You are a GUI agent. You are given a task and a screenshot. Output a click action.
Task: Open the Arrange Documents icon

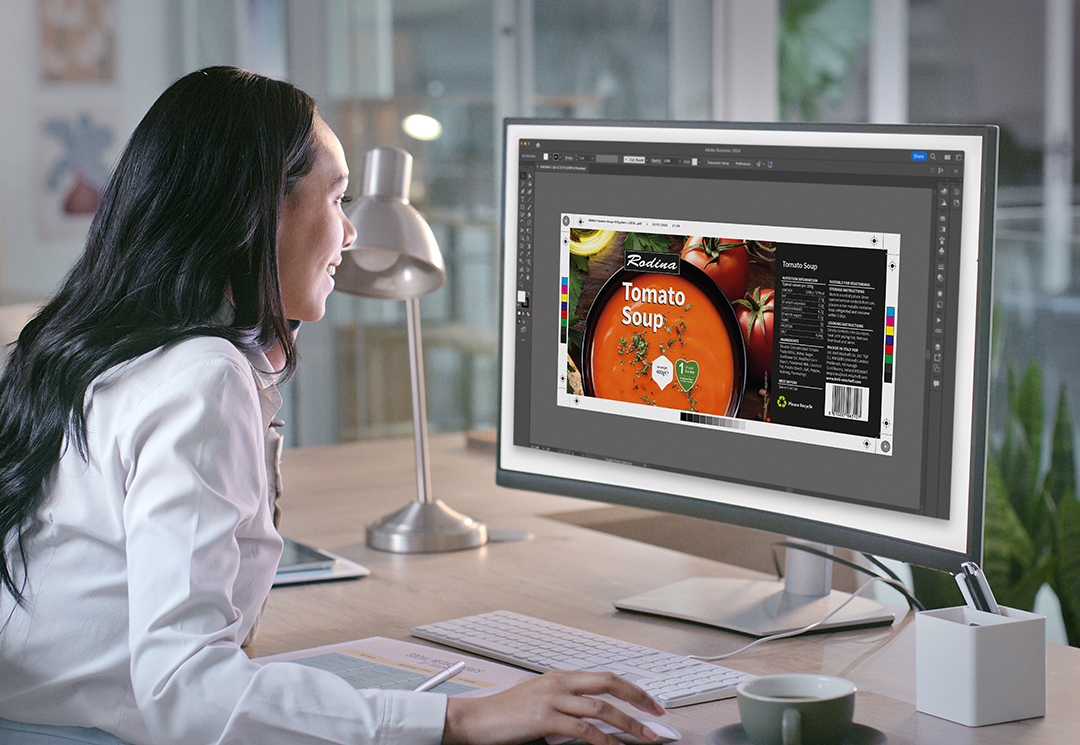pyautogui.click(x=945, y=157)
